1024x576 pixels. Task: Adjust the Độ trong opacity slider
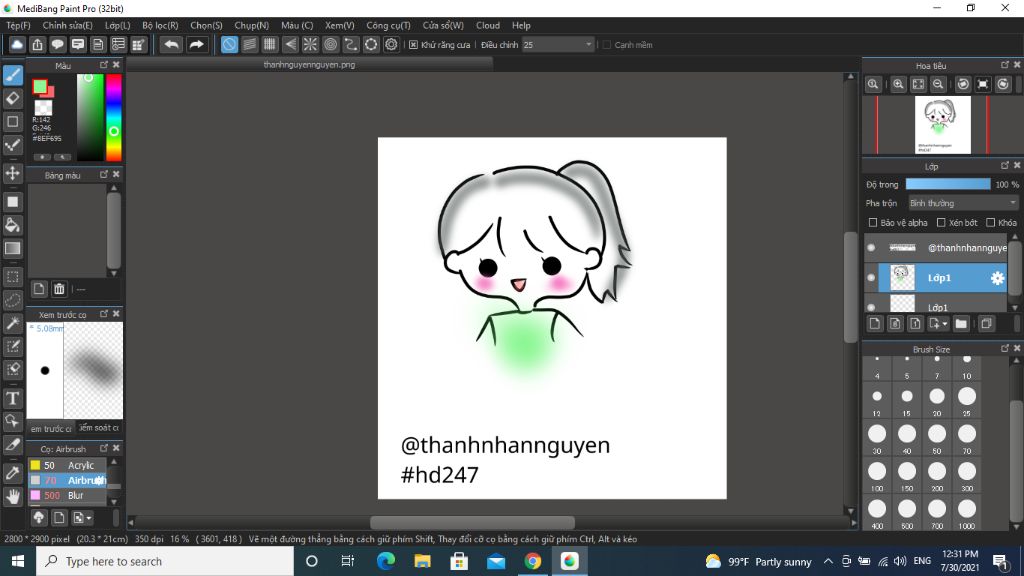tap(948, 184)
